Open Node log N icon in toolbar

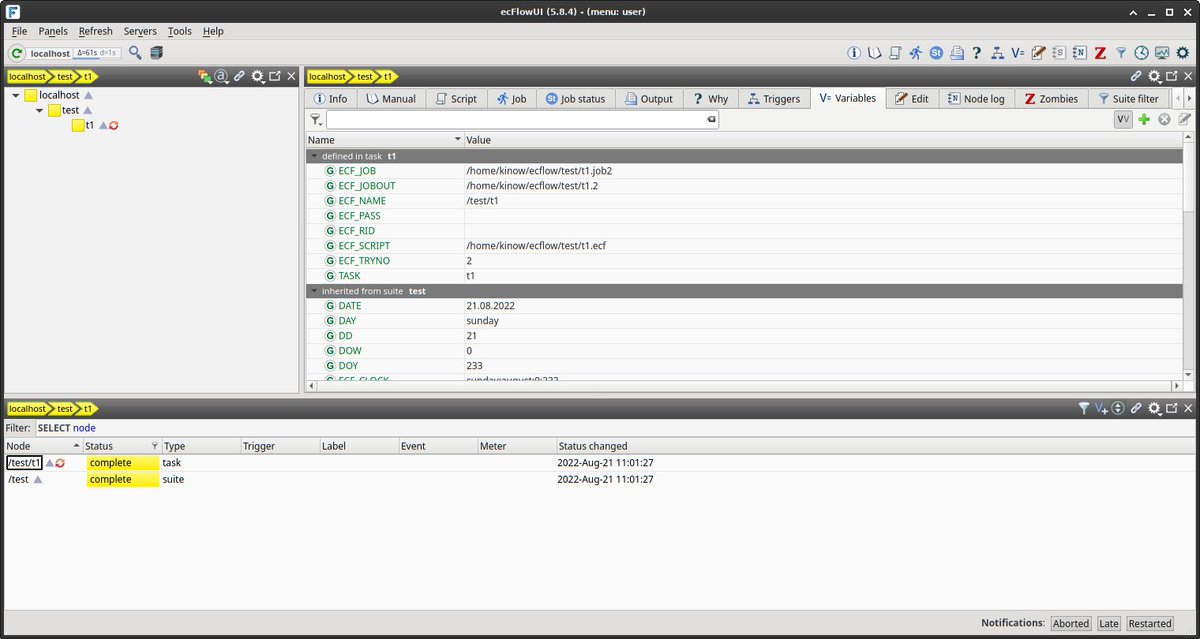point(1079,53)
